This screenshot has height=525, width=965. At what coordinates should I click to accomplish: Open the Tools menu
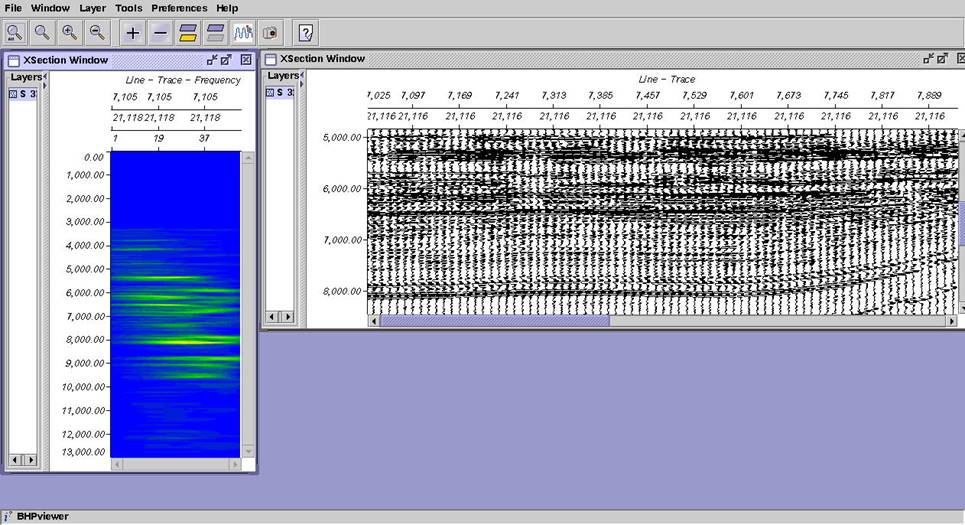[129, 8]
